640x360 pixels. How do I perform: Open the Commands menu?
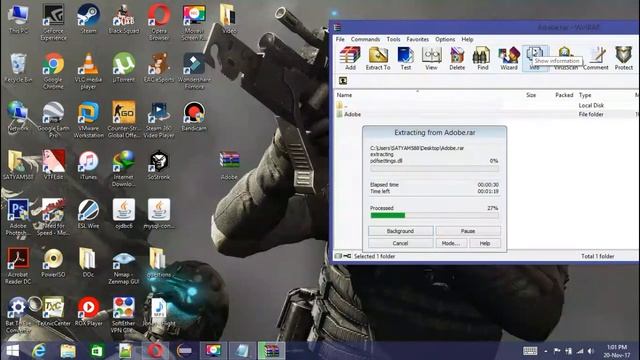point(365,39)
